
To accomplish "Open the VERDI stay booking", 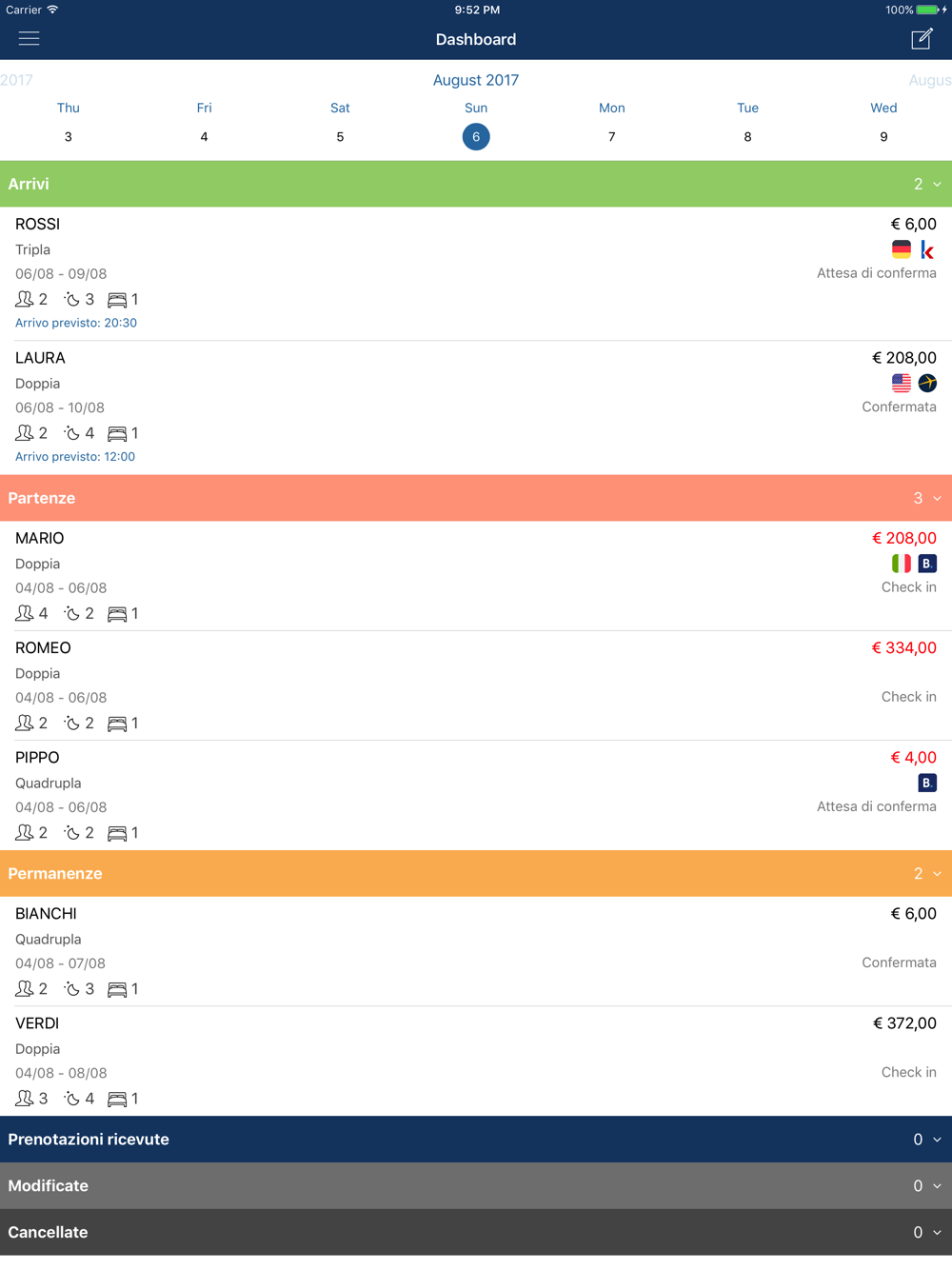I will 476,1061.
